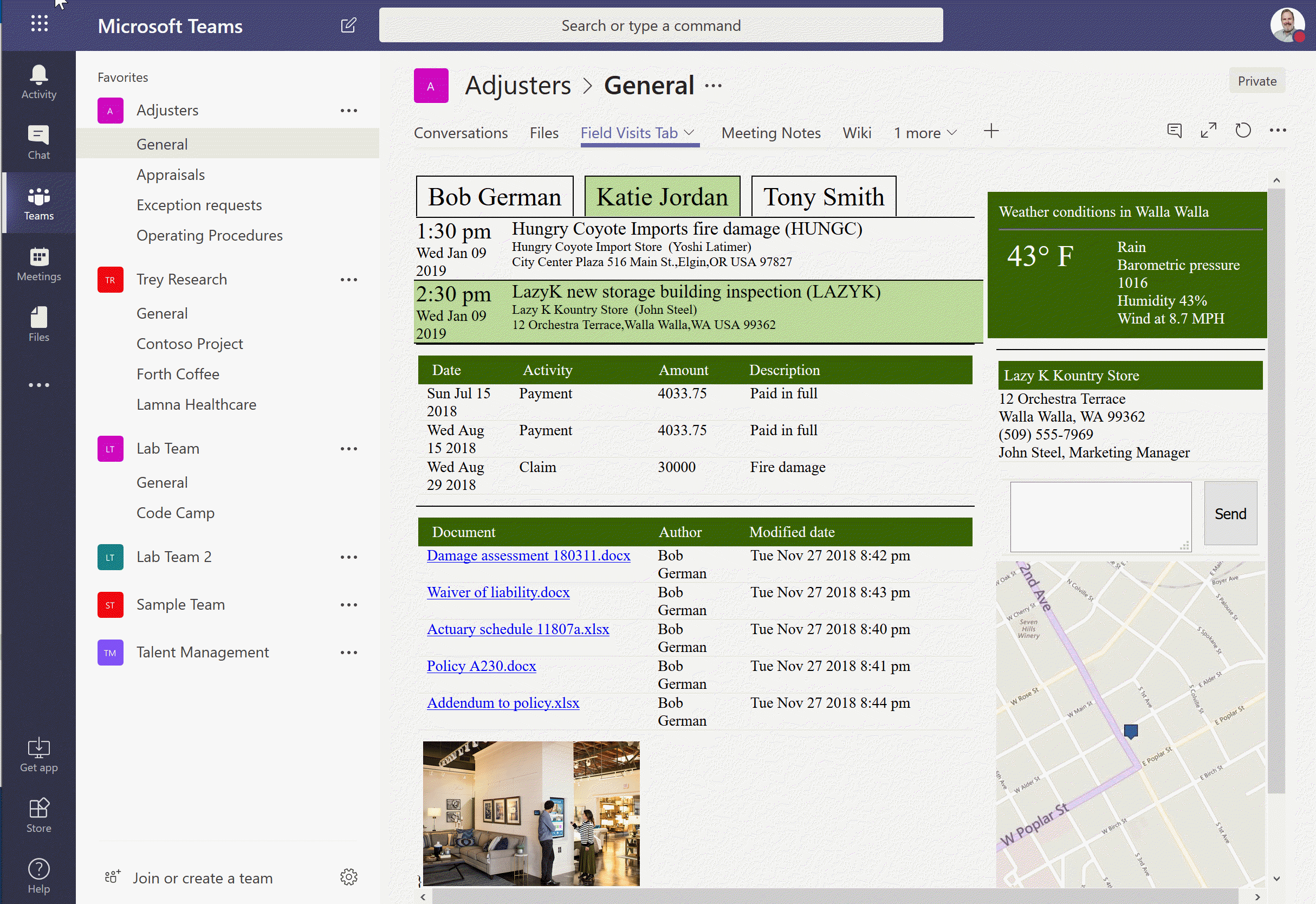Expand Adjusters team channel list
This screenshot has width=1316, height=904.
point(167,109)
